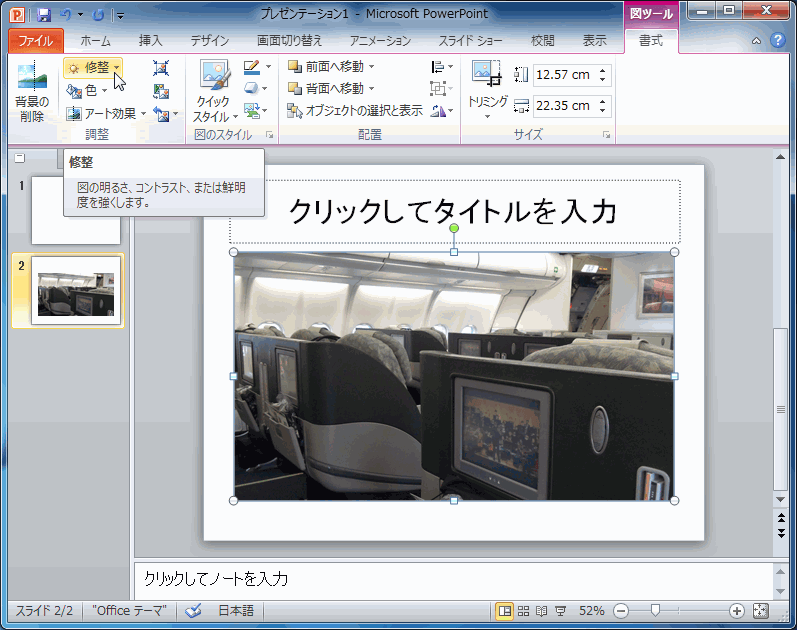Click the Save icon in quick access toolbar
Viewport: 797px width, 630px height.
click(44, 15)
